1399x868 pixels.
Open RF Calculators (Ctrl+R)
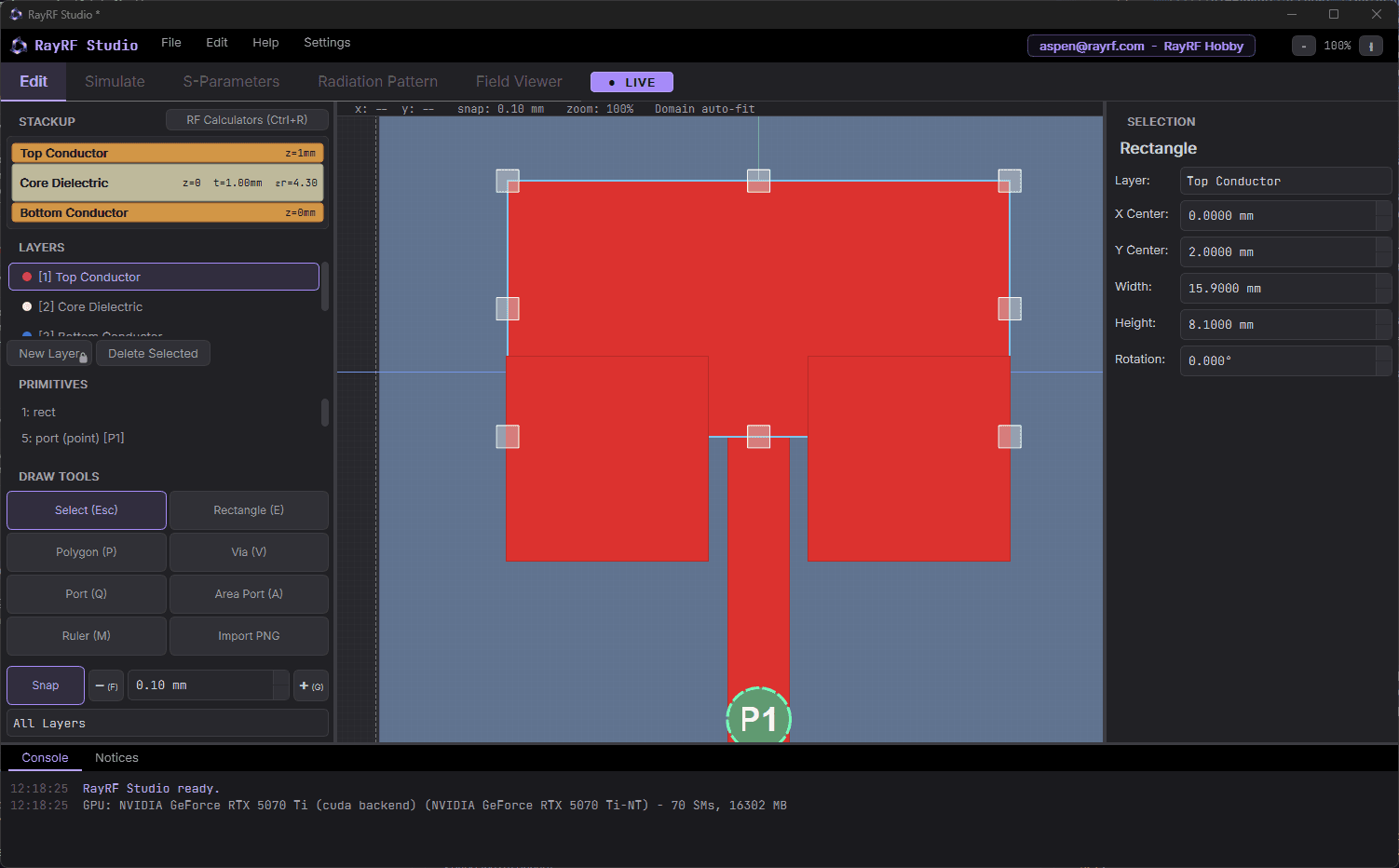coord(247,120)
